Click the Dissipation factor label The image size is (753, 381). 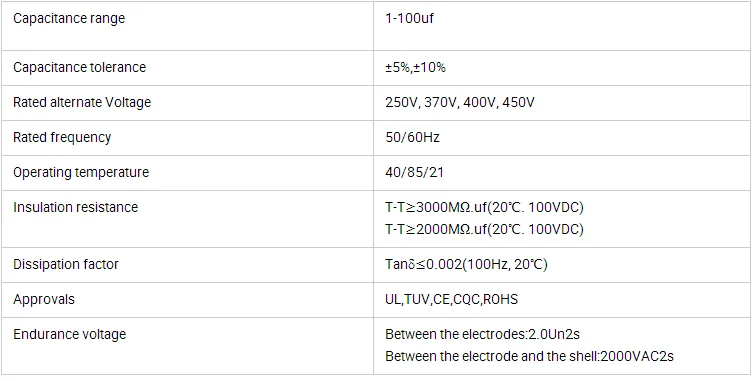point(66,264)
